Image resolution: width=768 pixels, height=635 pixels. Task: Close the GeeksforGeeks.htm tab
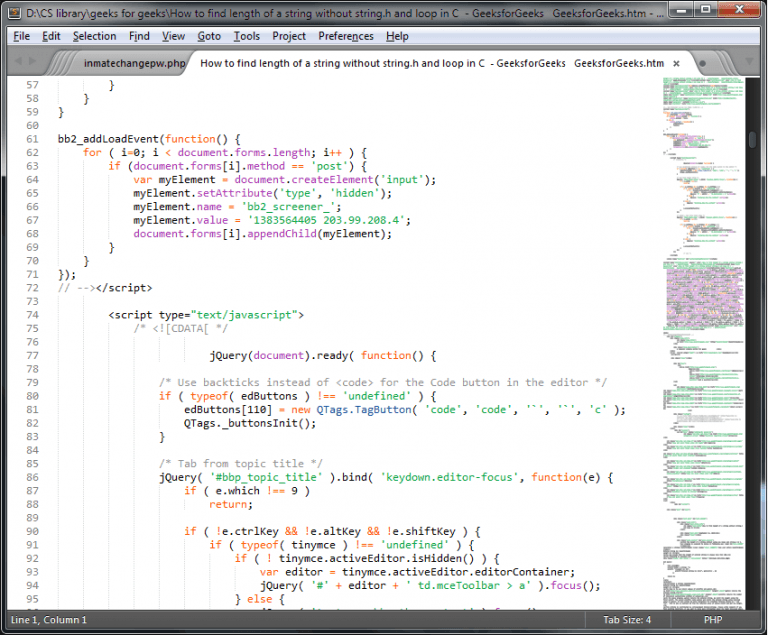676,63
